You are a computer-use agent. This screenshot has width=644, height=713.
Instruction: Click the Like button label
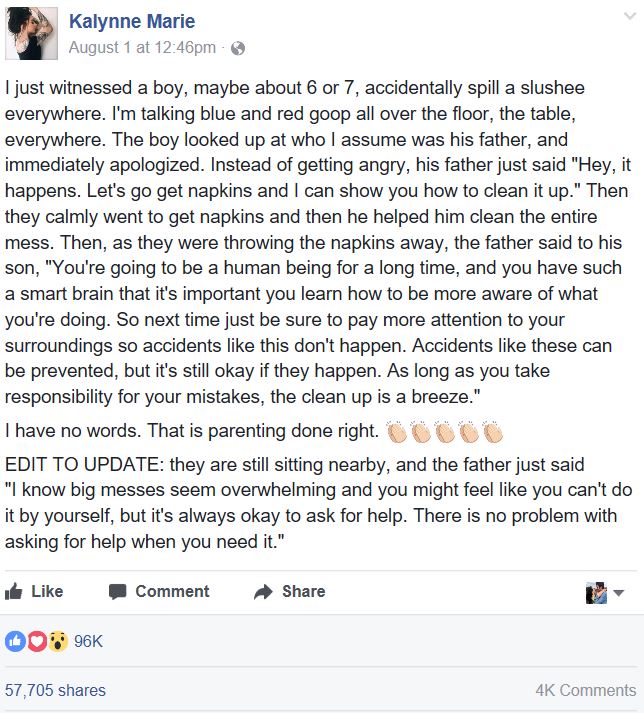pos(47,591)
